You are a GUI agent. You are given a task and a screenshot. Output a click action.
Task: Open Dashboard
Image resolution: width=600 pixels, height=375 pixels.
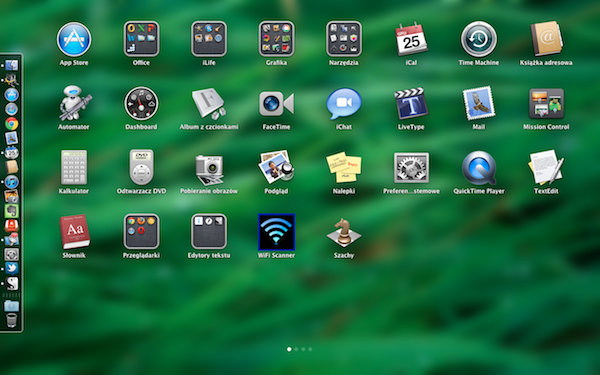click(141, 103)
